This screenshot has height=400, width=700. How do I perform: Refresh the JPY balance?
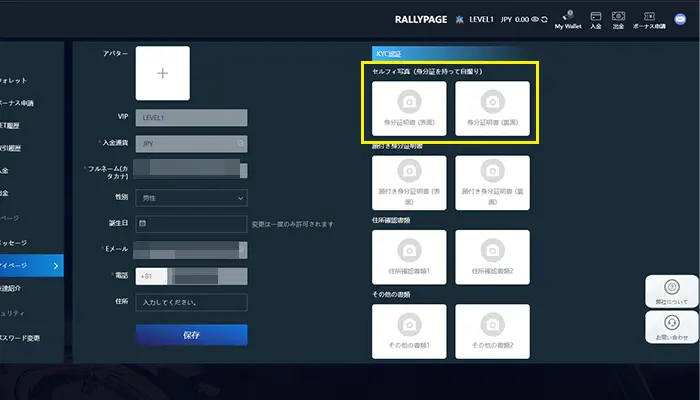[544, 18]
